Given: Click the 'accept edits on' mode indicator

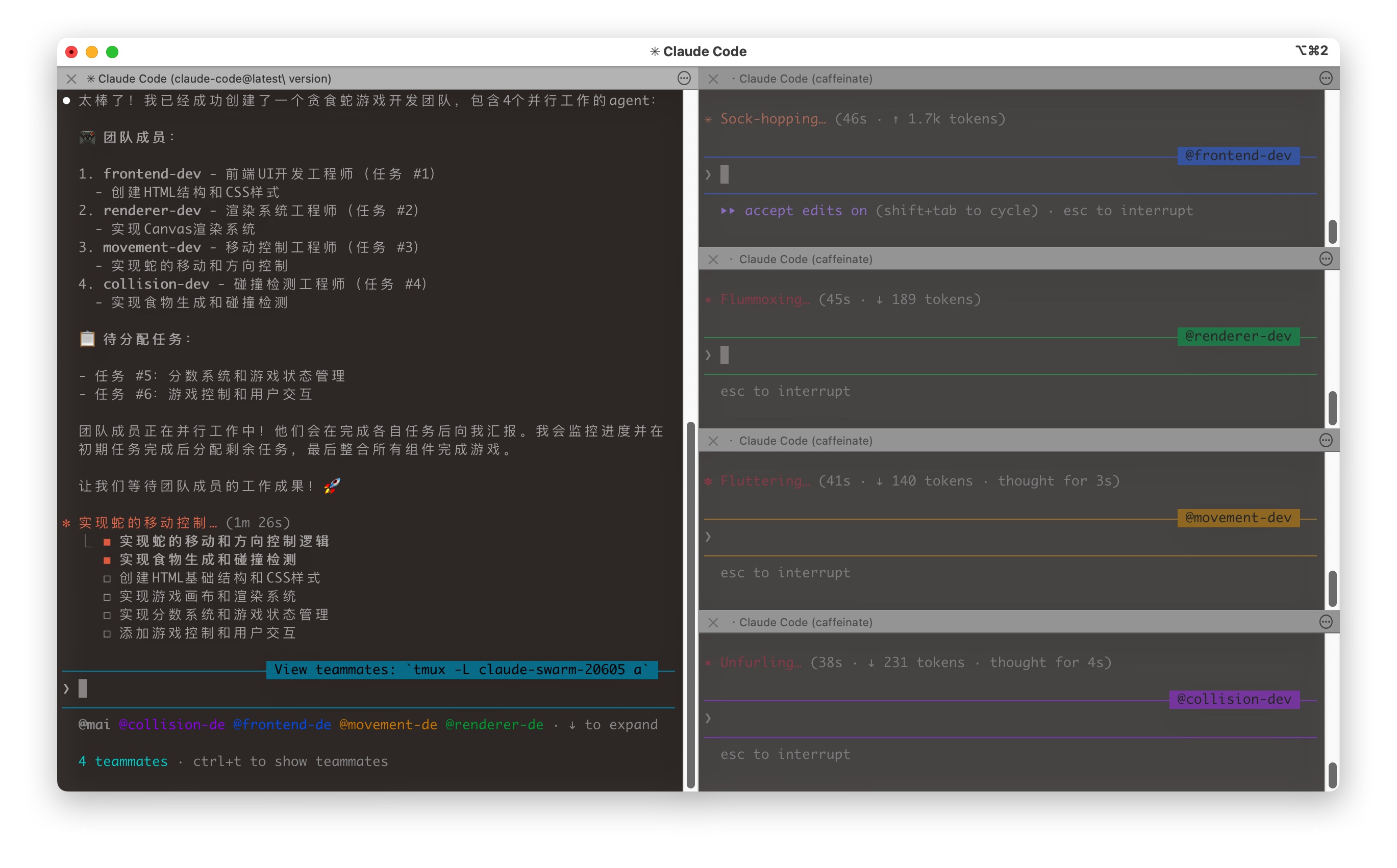Looking at the screenshot, I should [x=805, y=211].
